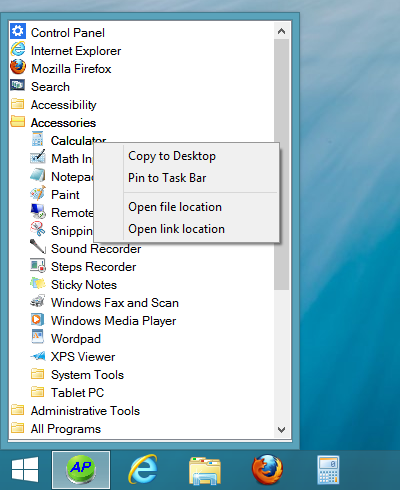The width and height of the screenshot is (400, 490).
Task: Select the Steps Recorder label
Action: click(93, 267)
